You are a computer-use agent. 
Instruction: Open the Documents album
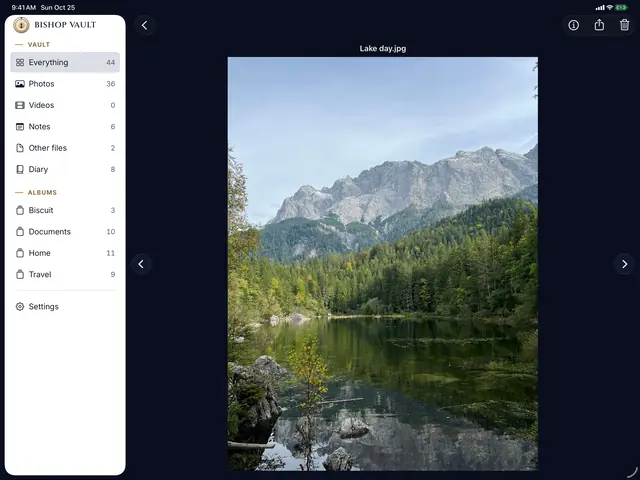click(65, 231)
